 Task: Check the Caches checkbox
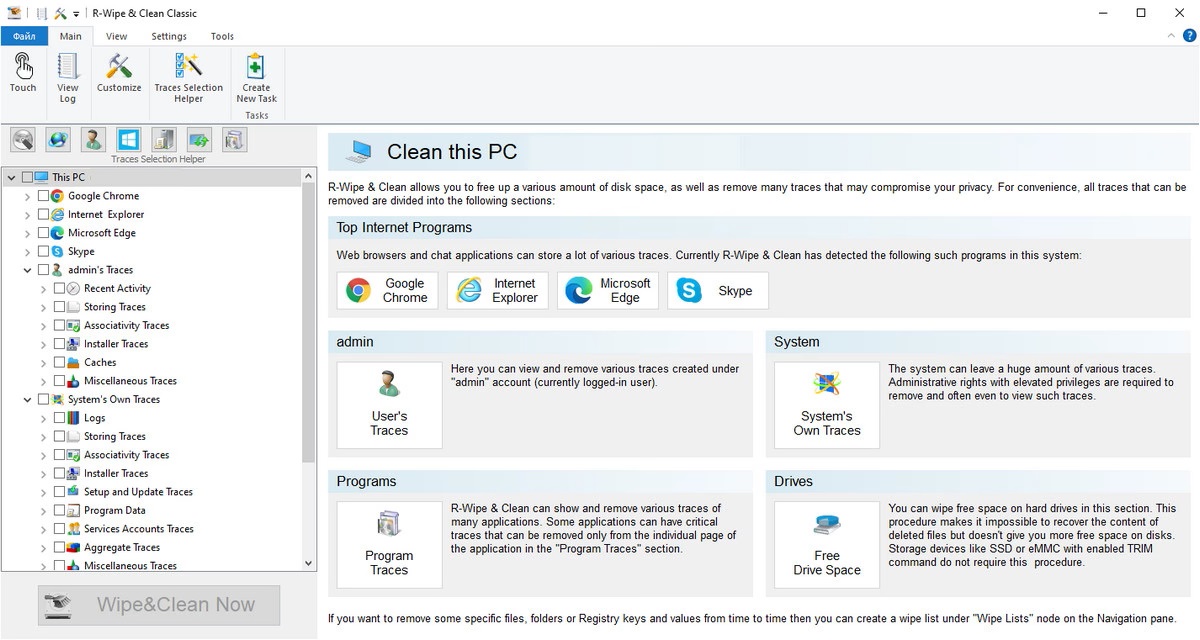[x=59, y=362]
